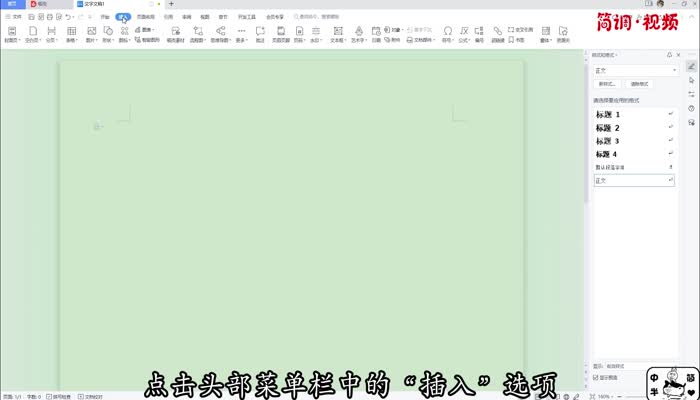Insert a watermark

(316, 34)
